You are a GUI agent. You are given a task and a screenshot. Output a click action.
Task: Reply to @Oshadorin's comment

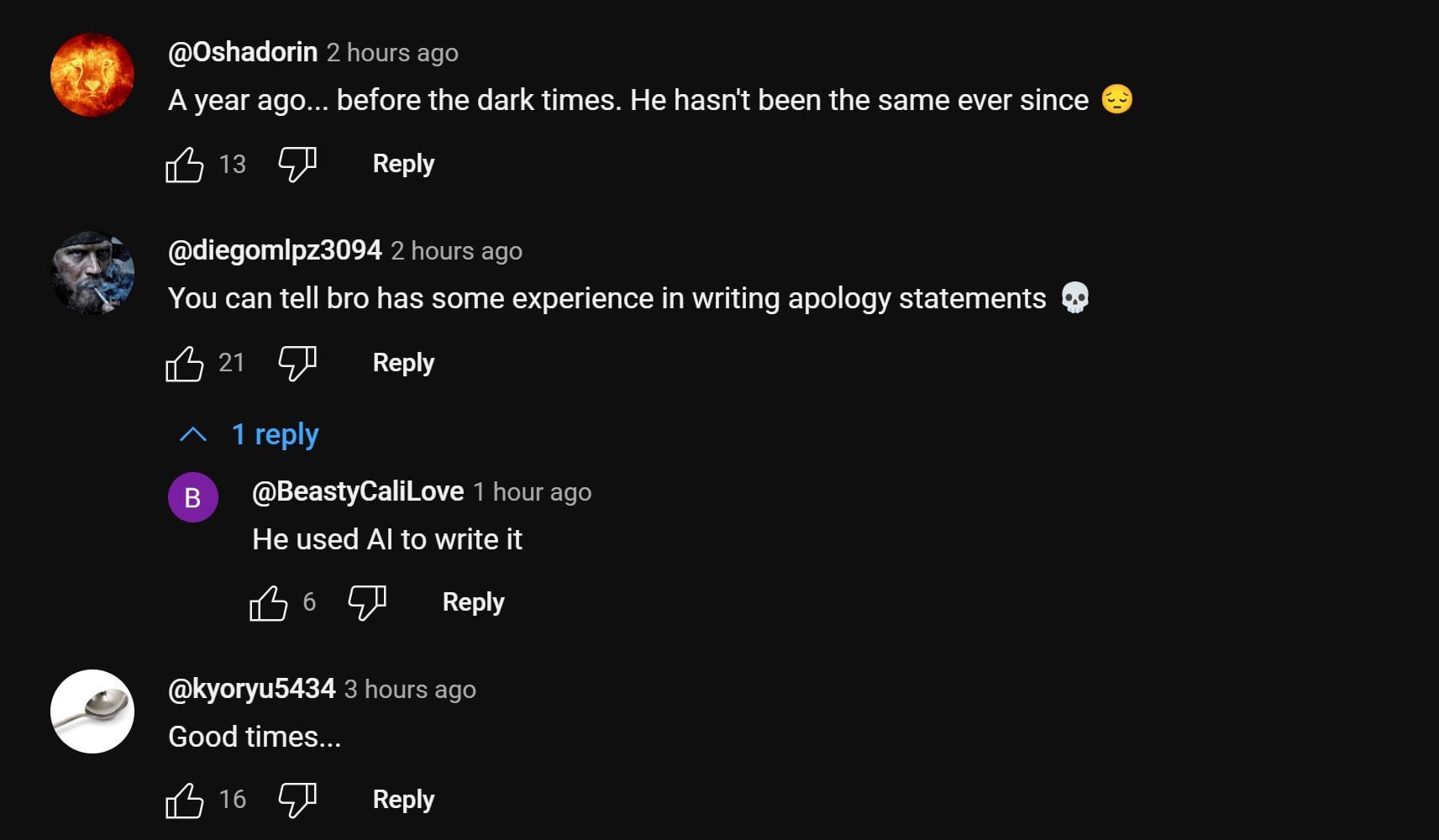pyautogui.click(x=403, y=164)
